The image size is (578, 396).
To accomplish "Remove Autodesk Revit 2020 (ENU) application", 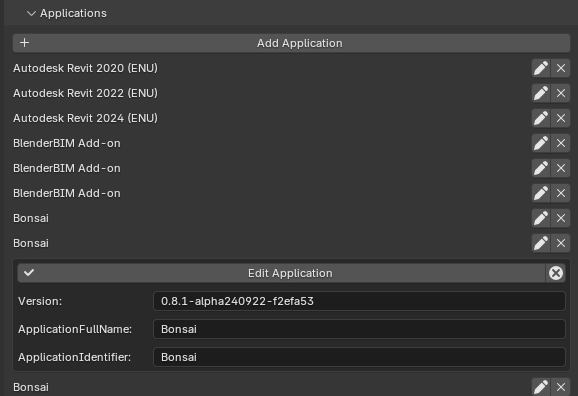I will (x=561, y=68).
